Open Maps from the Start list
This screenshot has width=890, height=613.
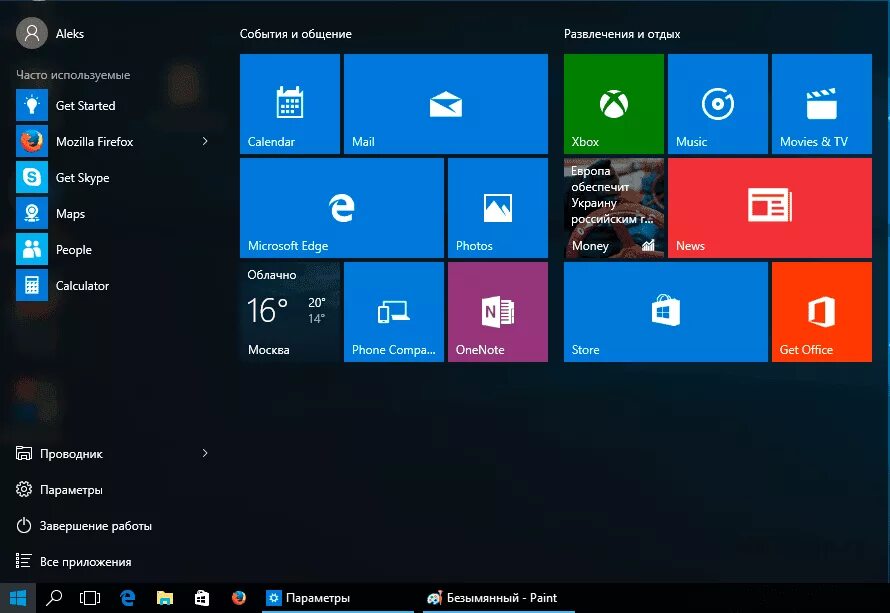pos(114,213)
